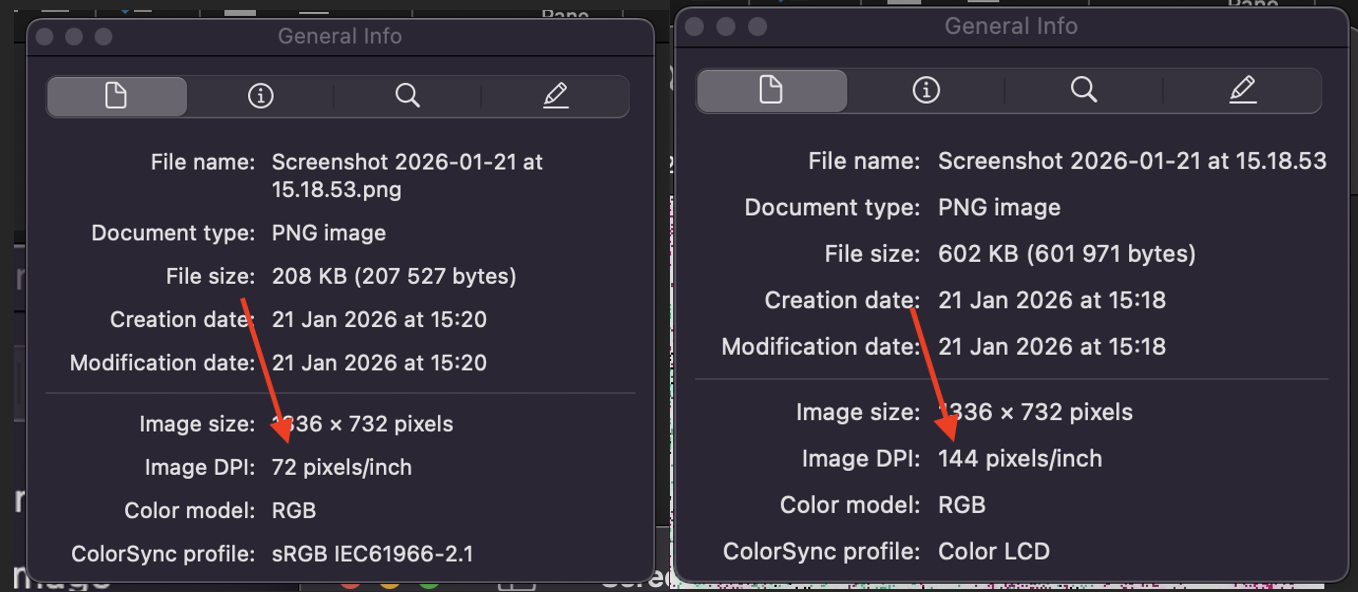Click modification date '21 Jan 2026 at 15:18'
This screenshot has width=1358, height=592.
(1052, 347)
